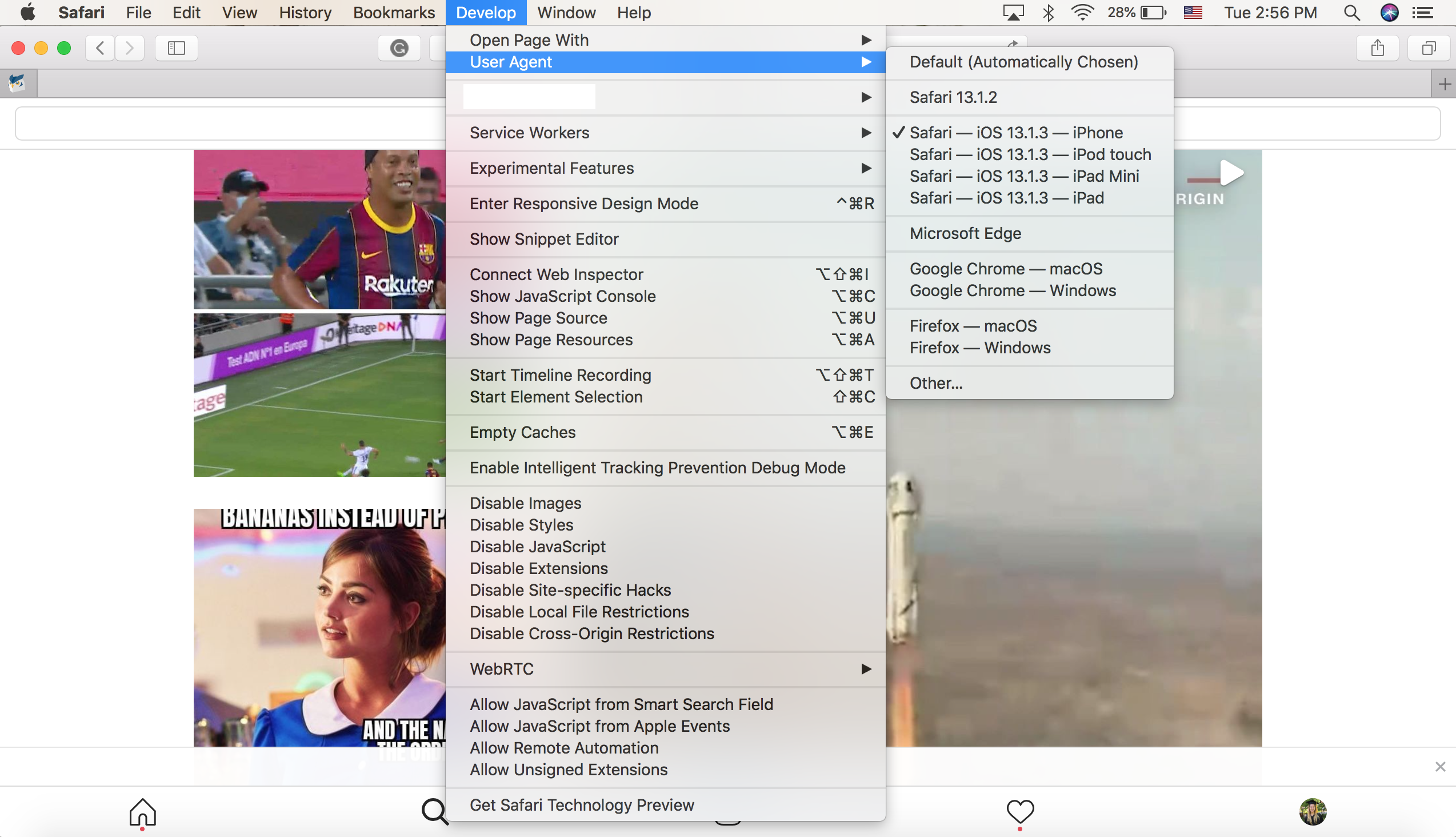Viewport: 1456px width, 837px height.
Task: Toggle the sidebar icon in toolbar
Action: (x=177, y=47)
